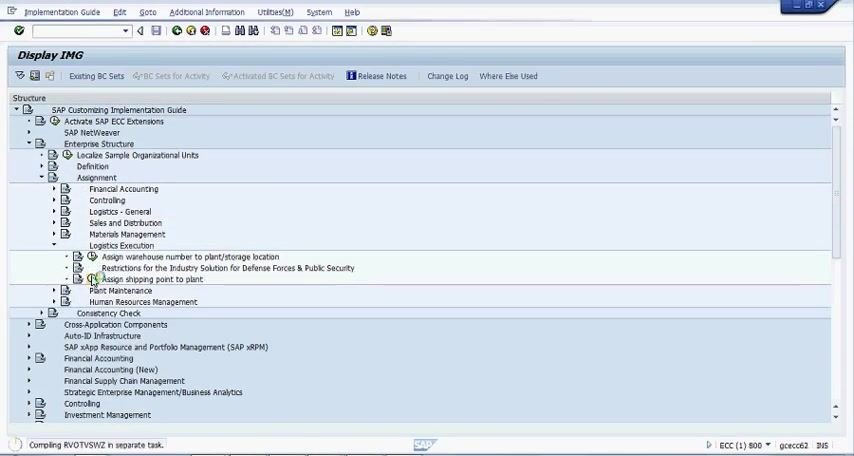Open the ECC (1) 800 status bar dropdown
Screen dimensions: 854x456
pos(768,445)
